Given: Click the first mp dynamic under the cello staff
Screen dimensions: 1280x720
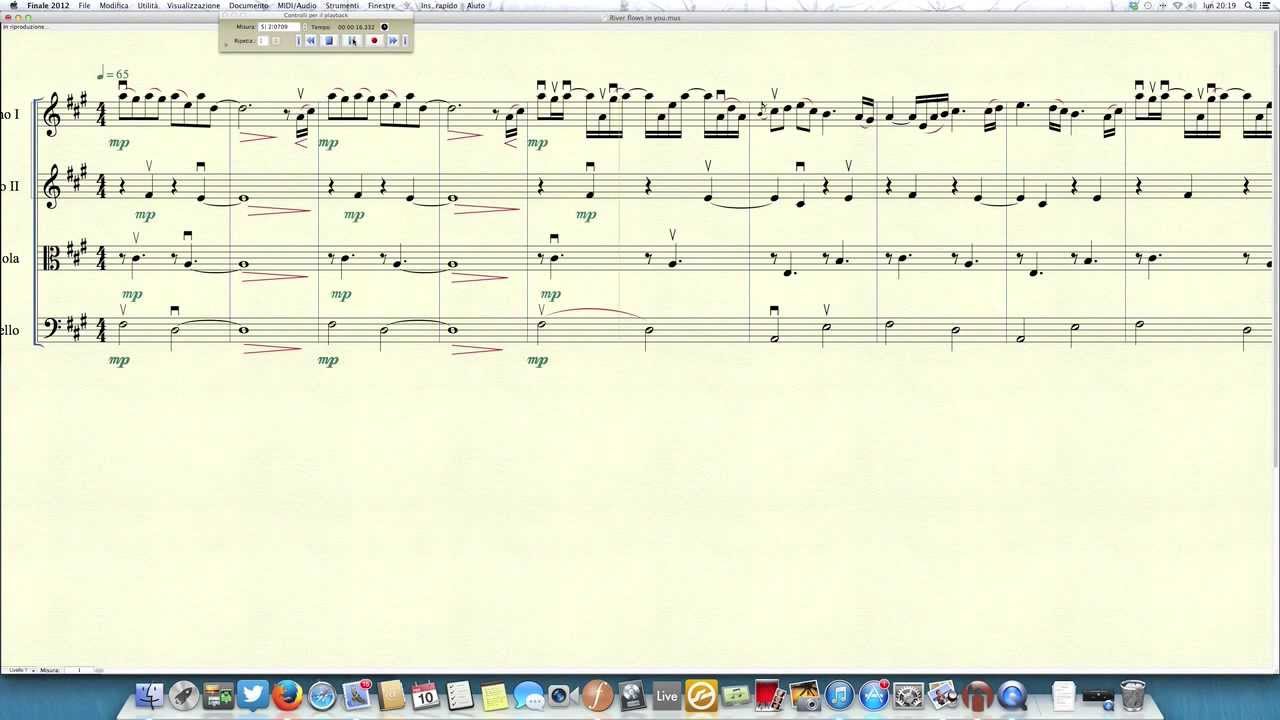Looking at the screenshot, I should coord(119,360).
